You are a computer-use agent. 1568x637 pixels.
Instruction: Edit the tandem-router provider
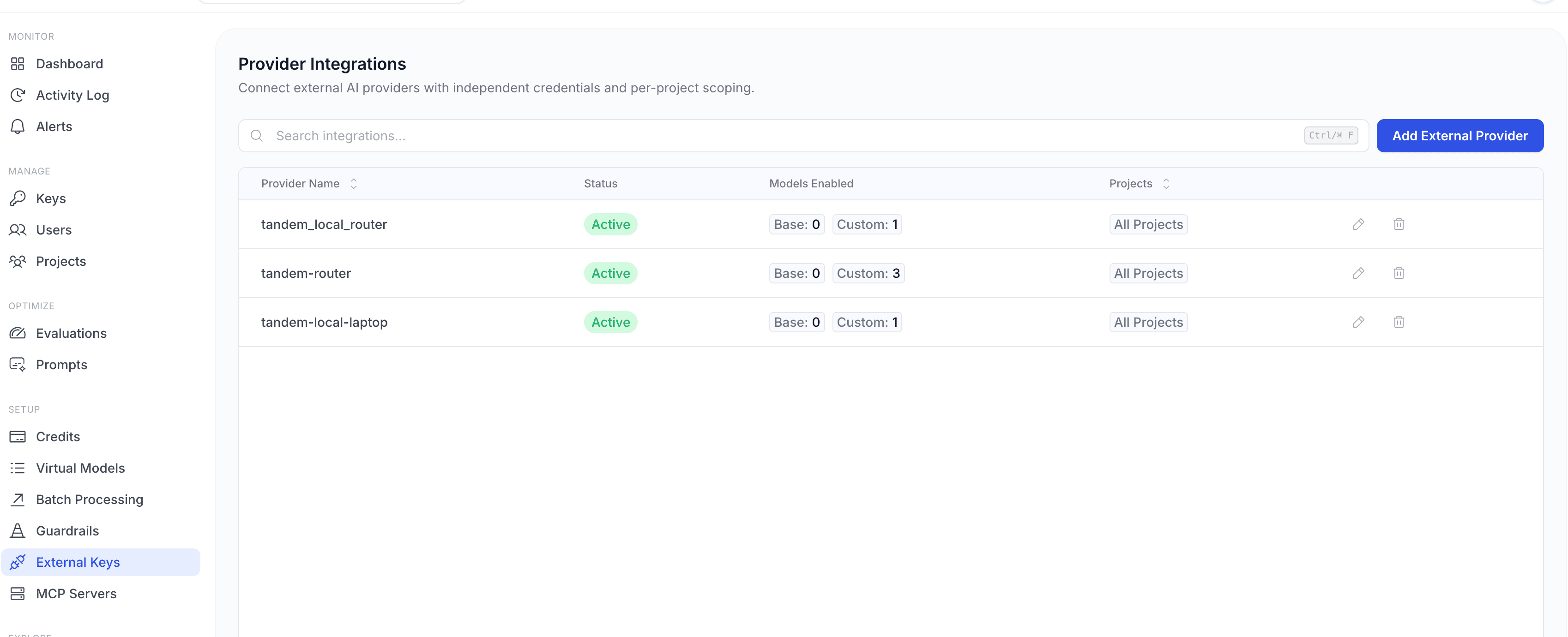[1358, 273]
